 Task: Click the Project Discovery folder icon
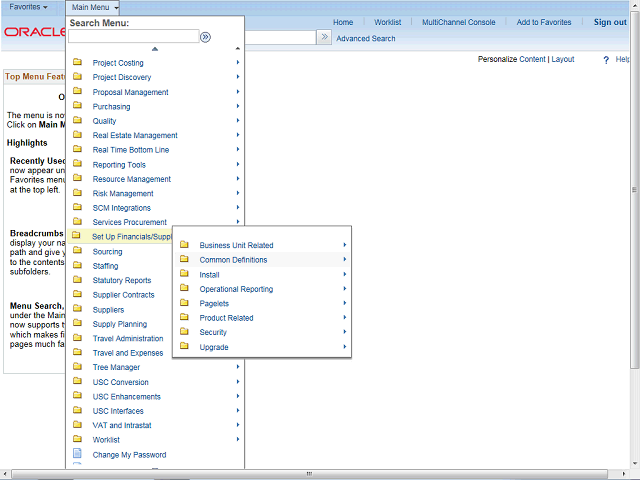tap(77, 76)
